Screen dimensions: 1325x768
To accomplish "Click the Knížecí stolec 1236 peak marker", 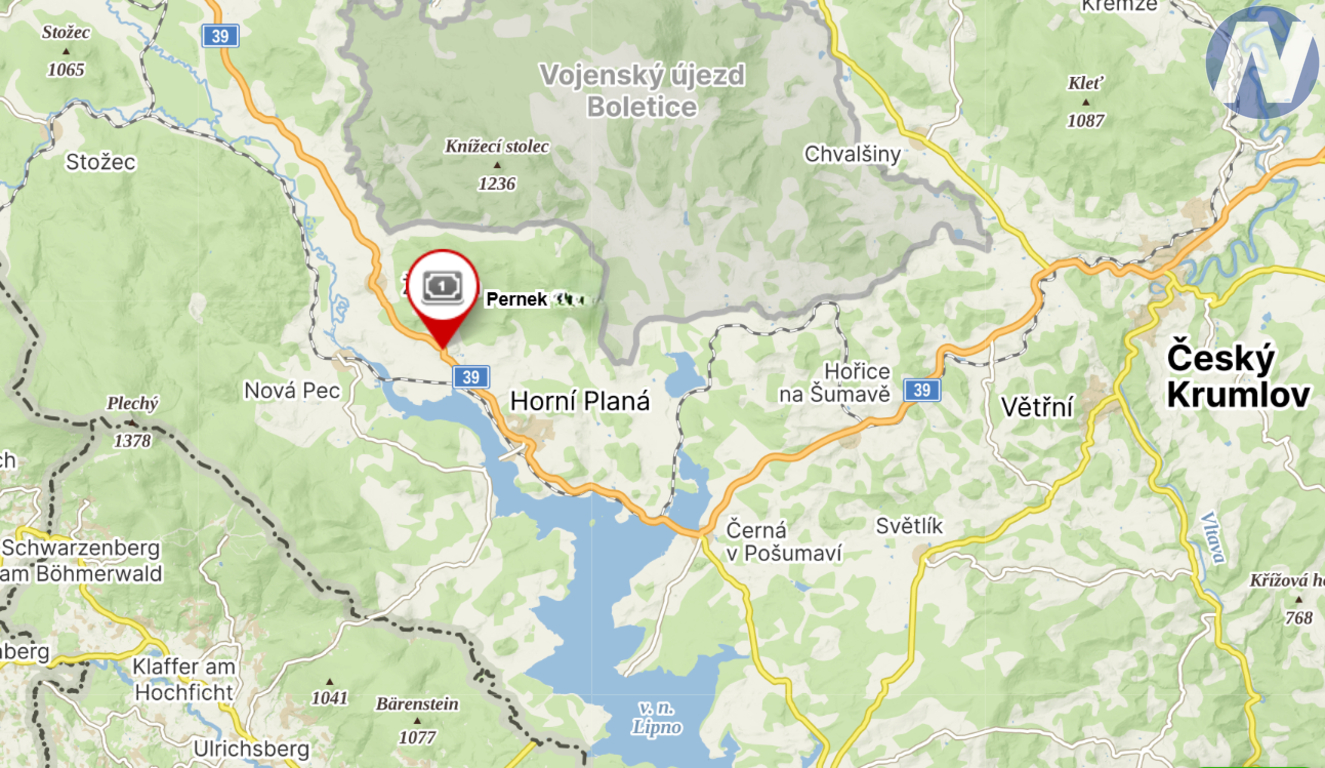I will [x=497, y=165].
